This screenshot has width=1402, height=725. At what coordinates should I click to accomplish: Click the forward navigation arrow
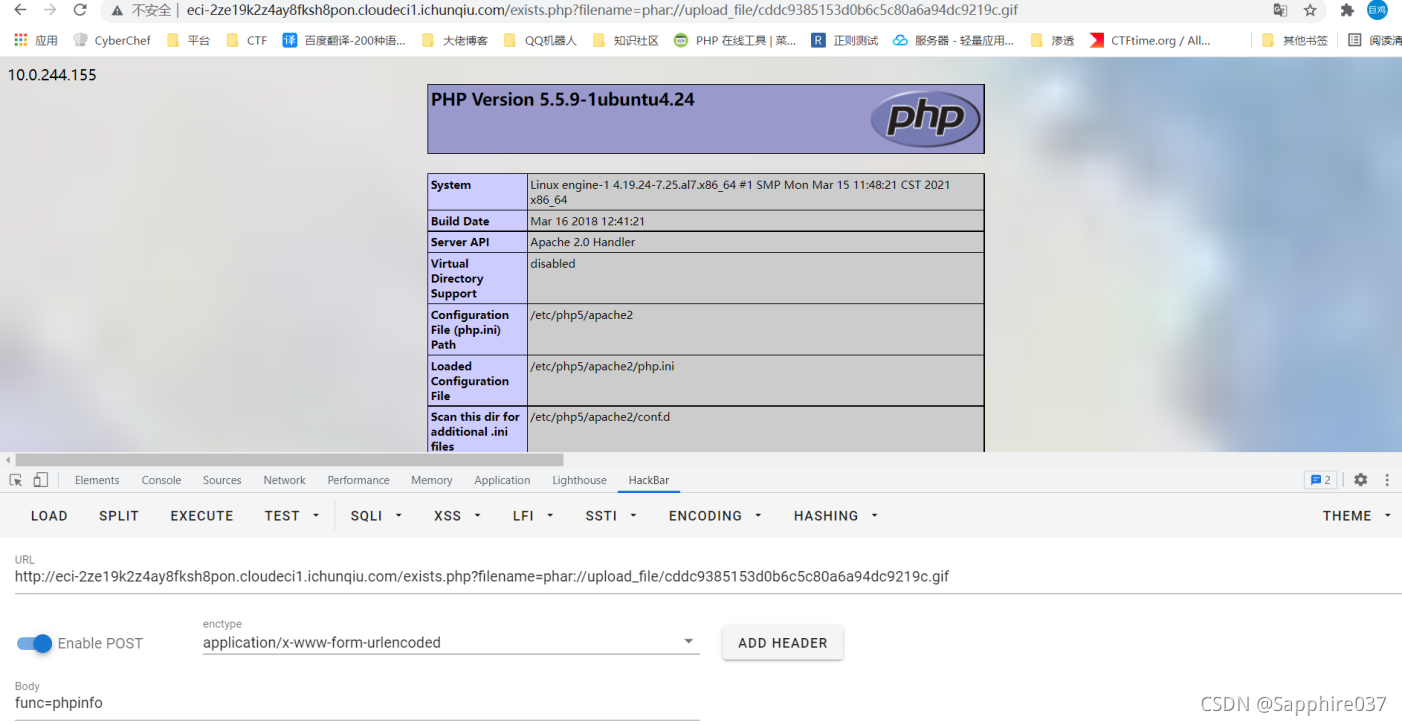(50, 10)
